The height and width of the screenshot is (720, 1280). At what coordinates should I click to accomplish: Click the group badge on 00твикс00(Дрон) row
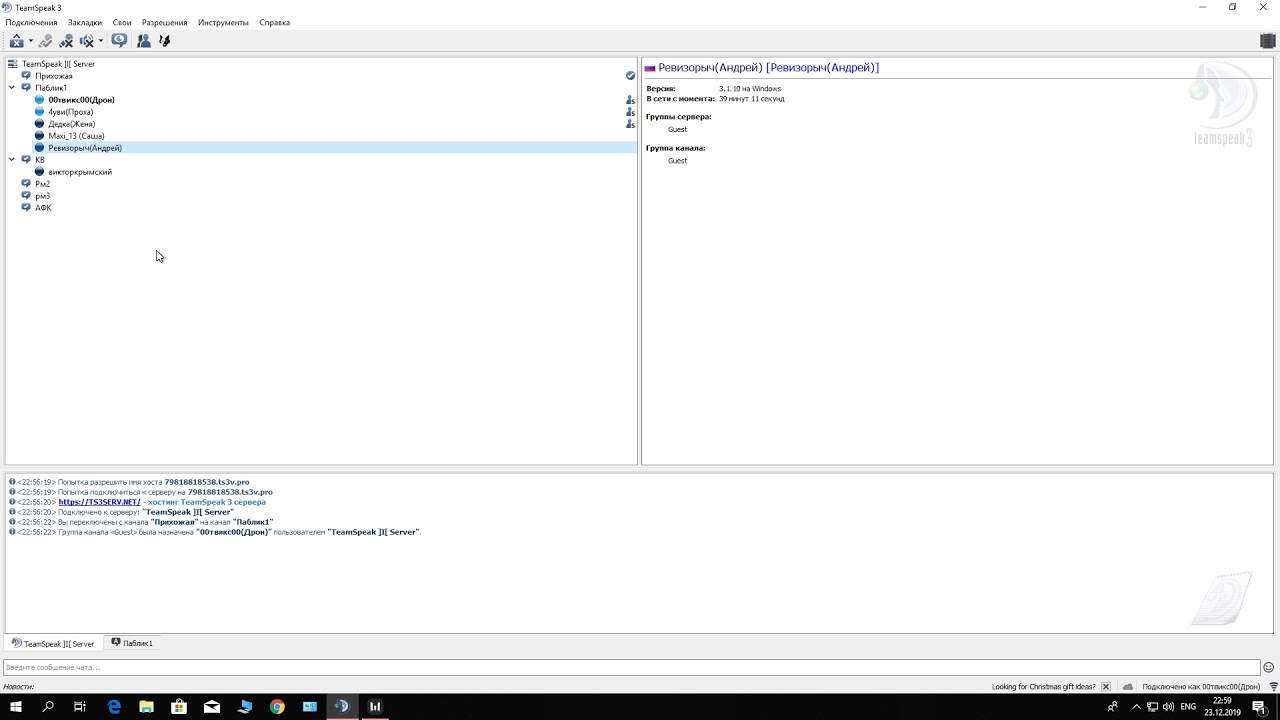pyautogui.click(x=630, y=100)
